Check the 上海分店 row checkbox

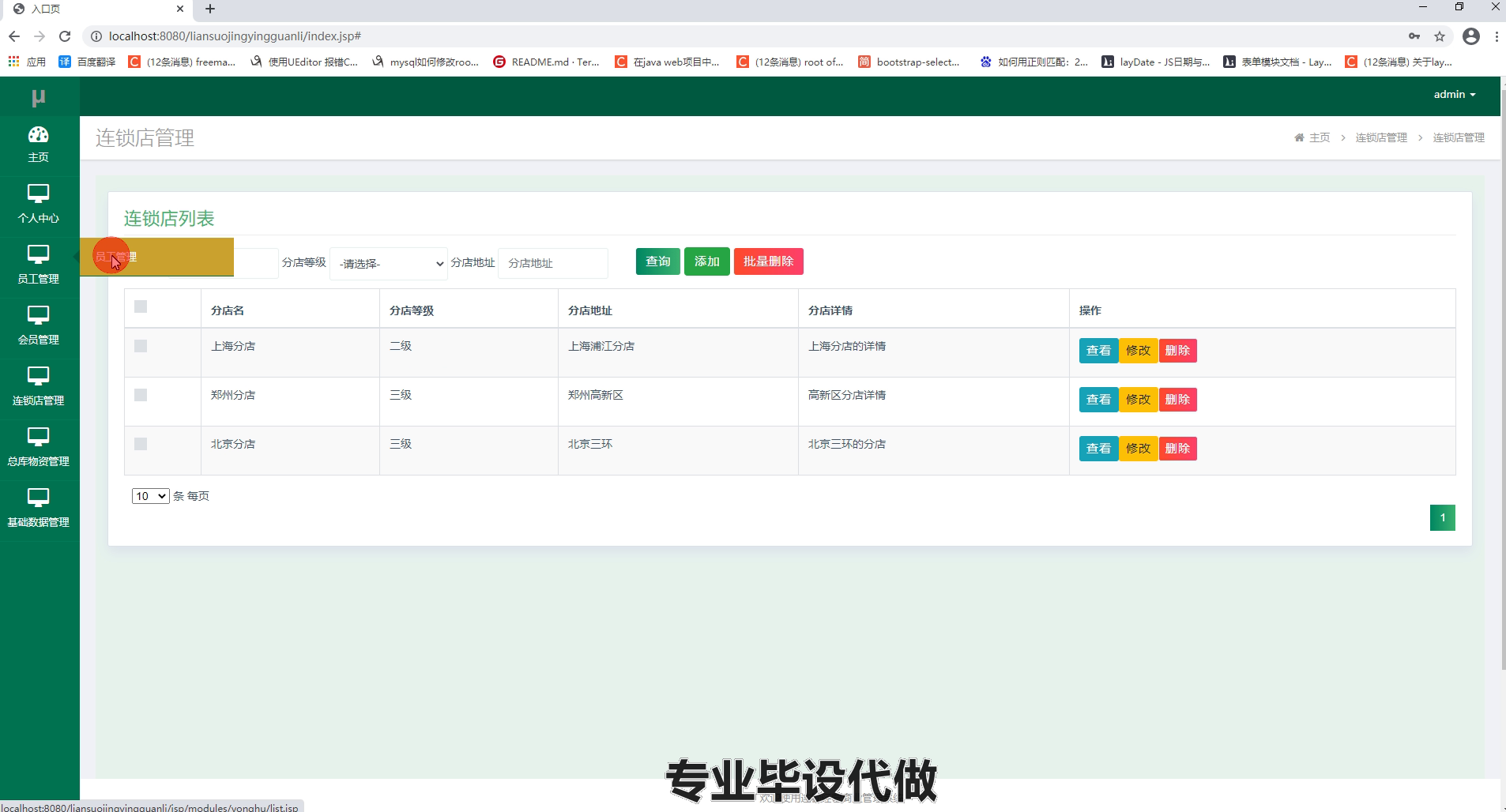(141, 346)
